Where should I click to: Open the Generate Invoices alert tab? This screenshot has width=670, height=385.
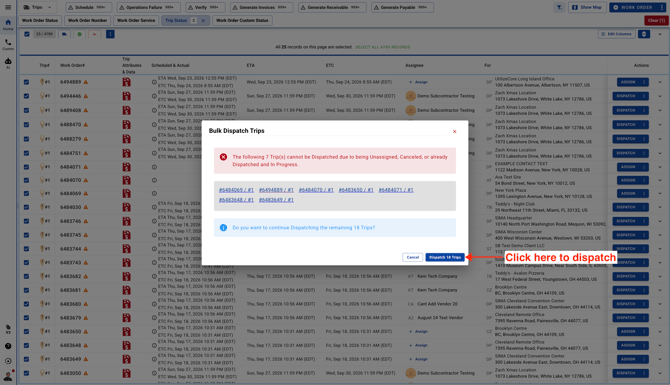pyautogui.click(x=262, y=7)
